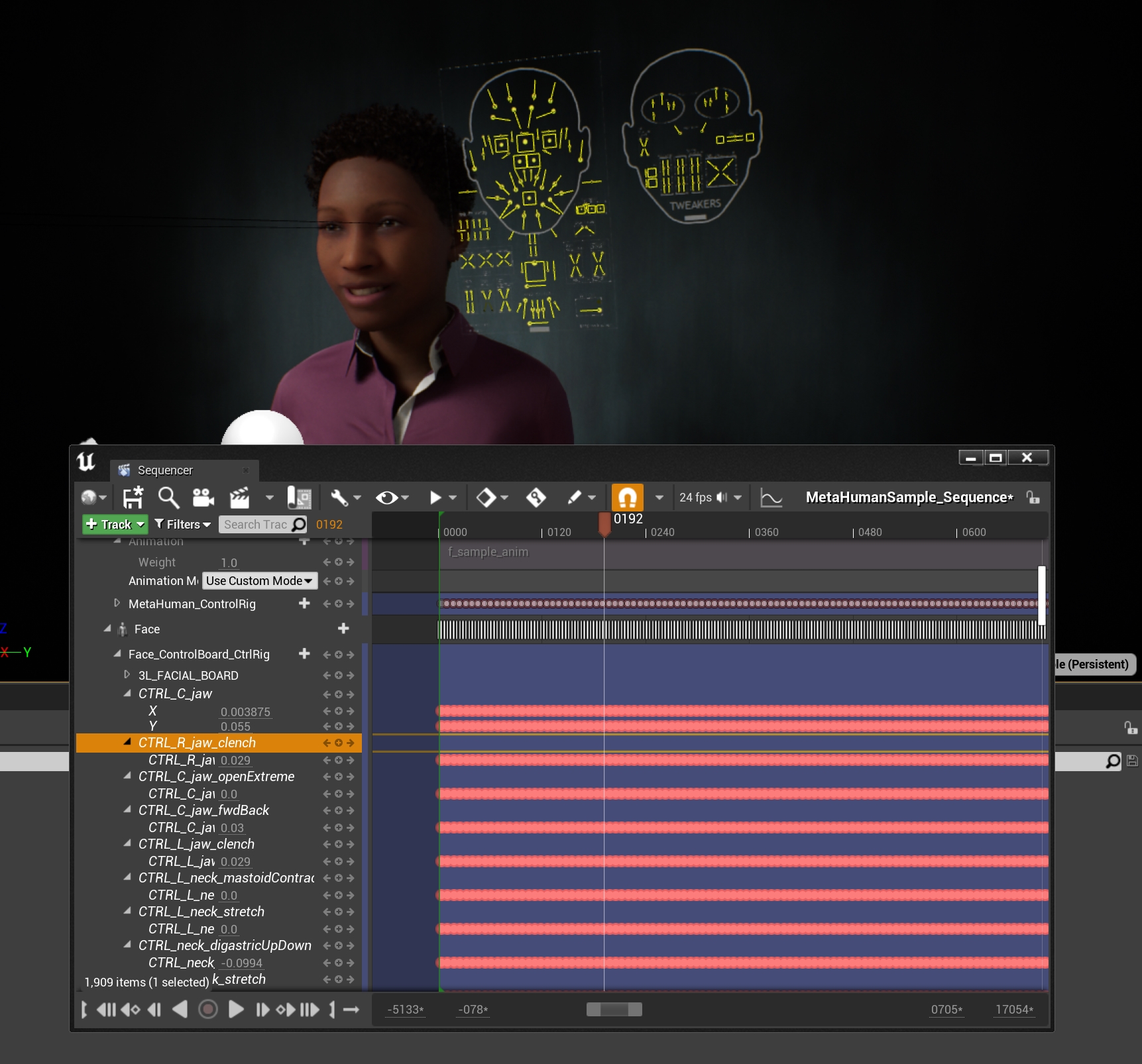Viewport: 1142px width, 1064px height.
Task: Open the curve editor icon near sequence name
Action: [771, 497]
